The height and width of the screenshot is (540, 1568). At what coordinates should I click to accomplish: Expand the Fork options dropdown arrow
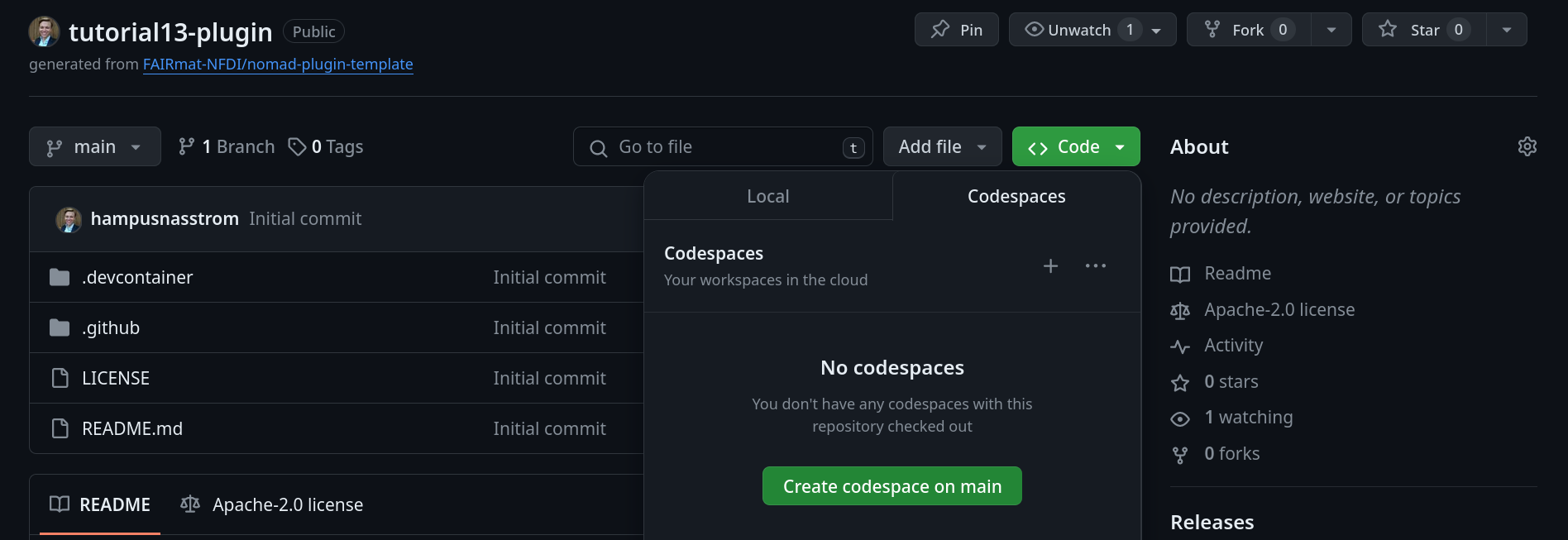click(x=1331, y=30)
